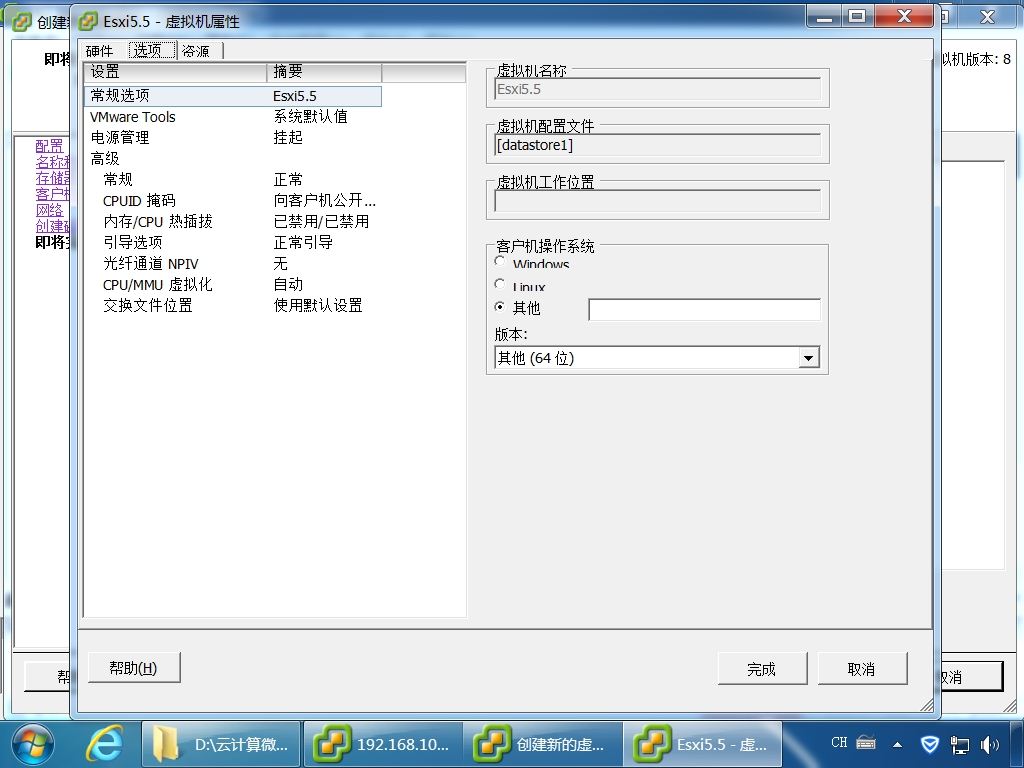Maximize the Esxi5.5 properties dialog
This screenshot has width=1024, height=768.
(x=857, y=16)
